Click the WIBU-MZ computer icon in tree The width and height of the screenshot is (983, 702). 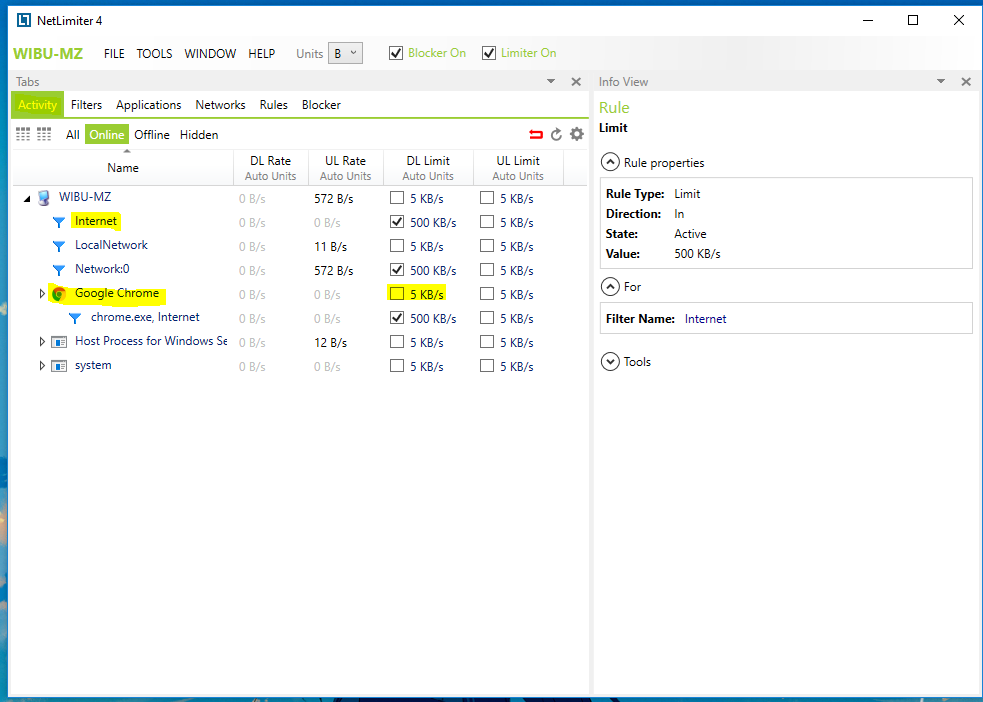[x=43, y=198]
